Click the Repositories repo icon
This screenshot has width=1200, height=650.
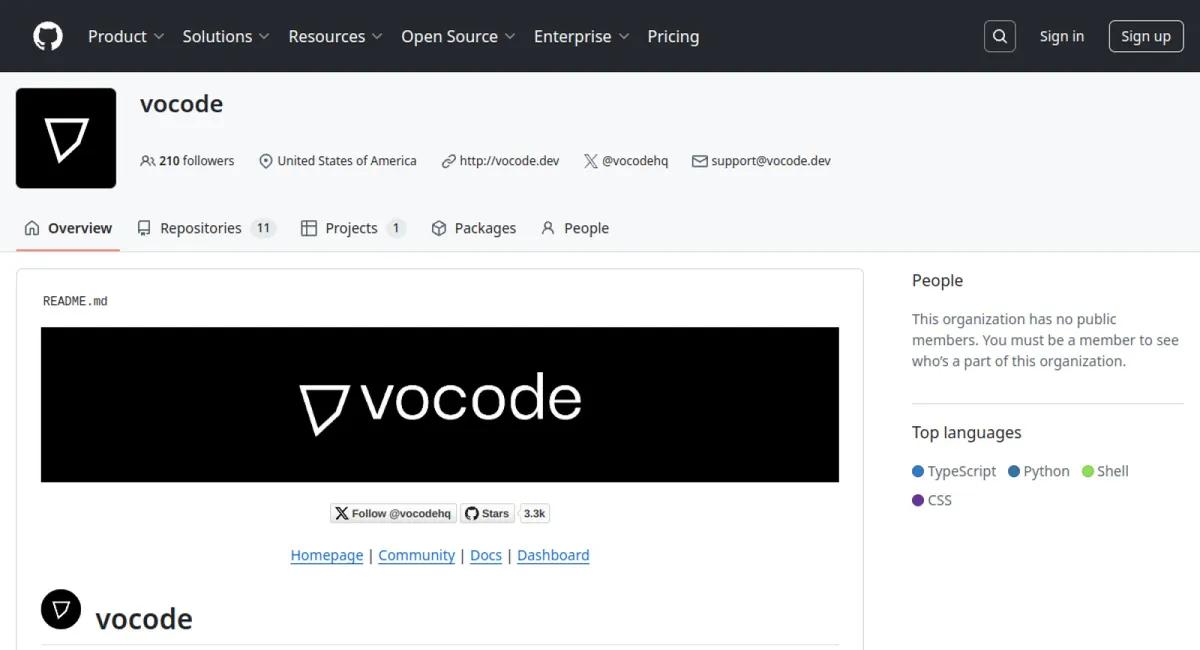[144, 228]
